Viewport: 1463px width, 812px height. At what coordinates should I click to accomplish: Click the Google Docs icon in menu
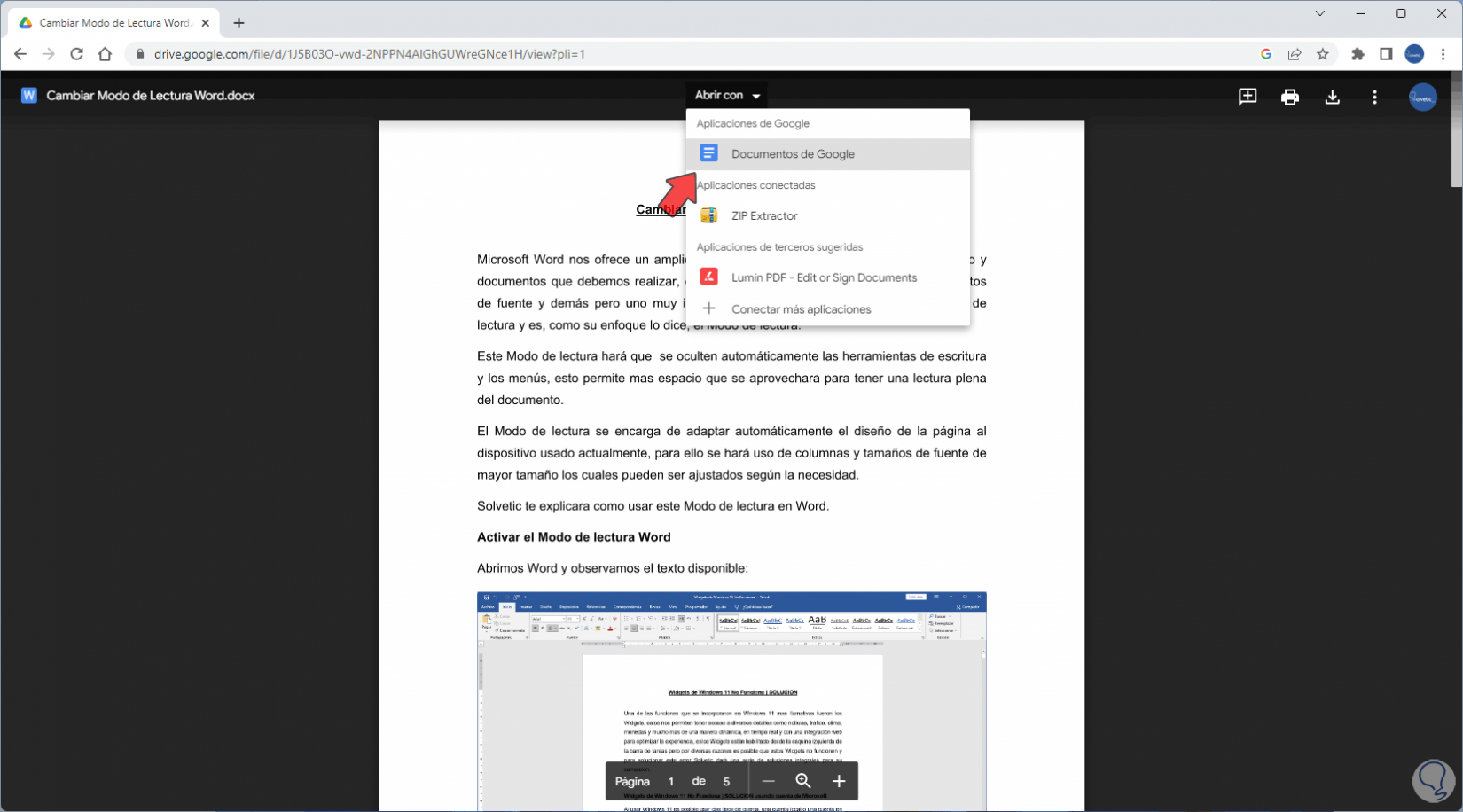point(708,153)
